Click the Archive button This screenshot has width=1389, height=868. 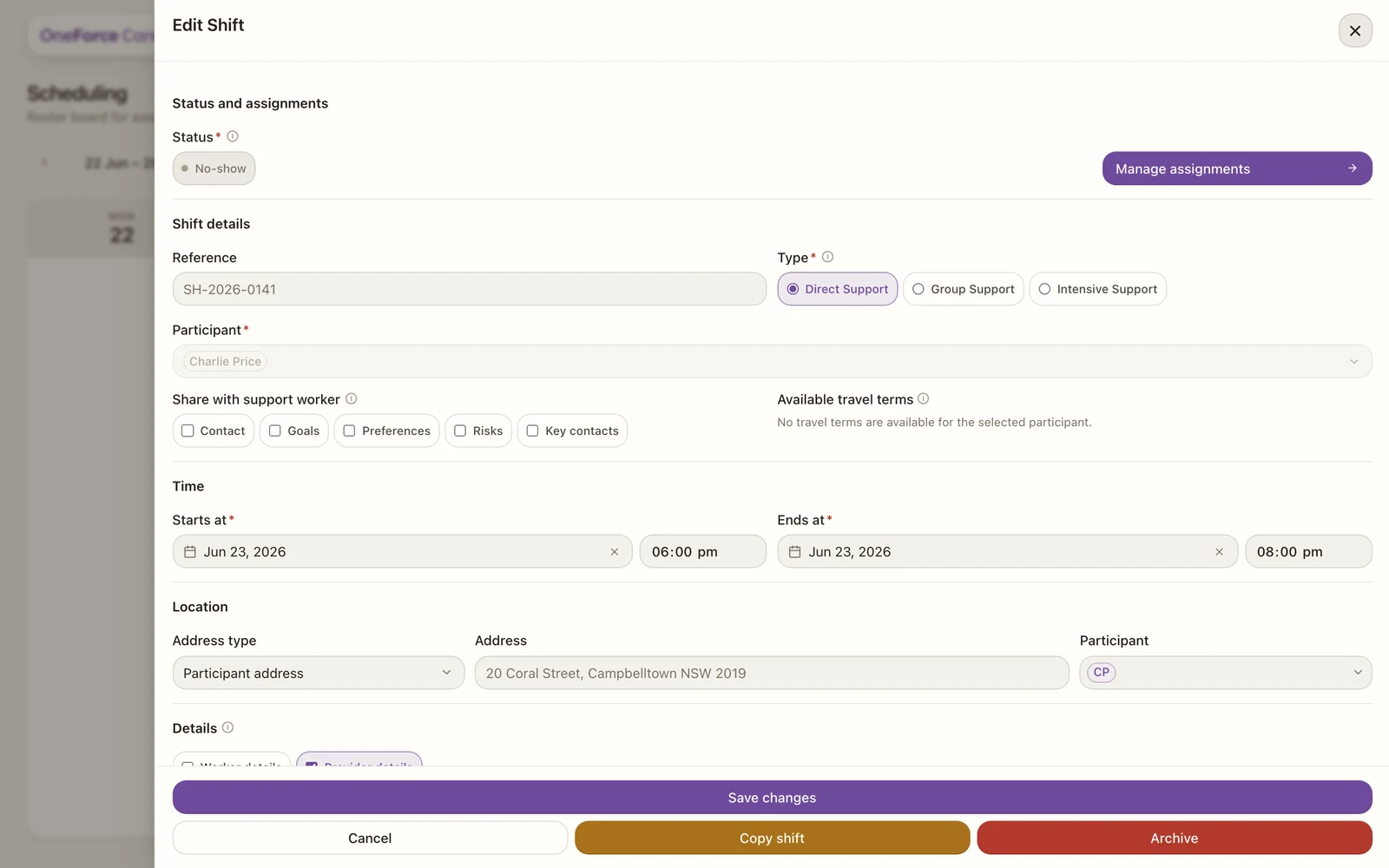click(1174, 838)
